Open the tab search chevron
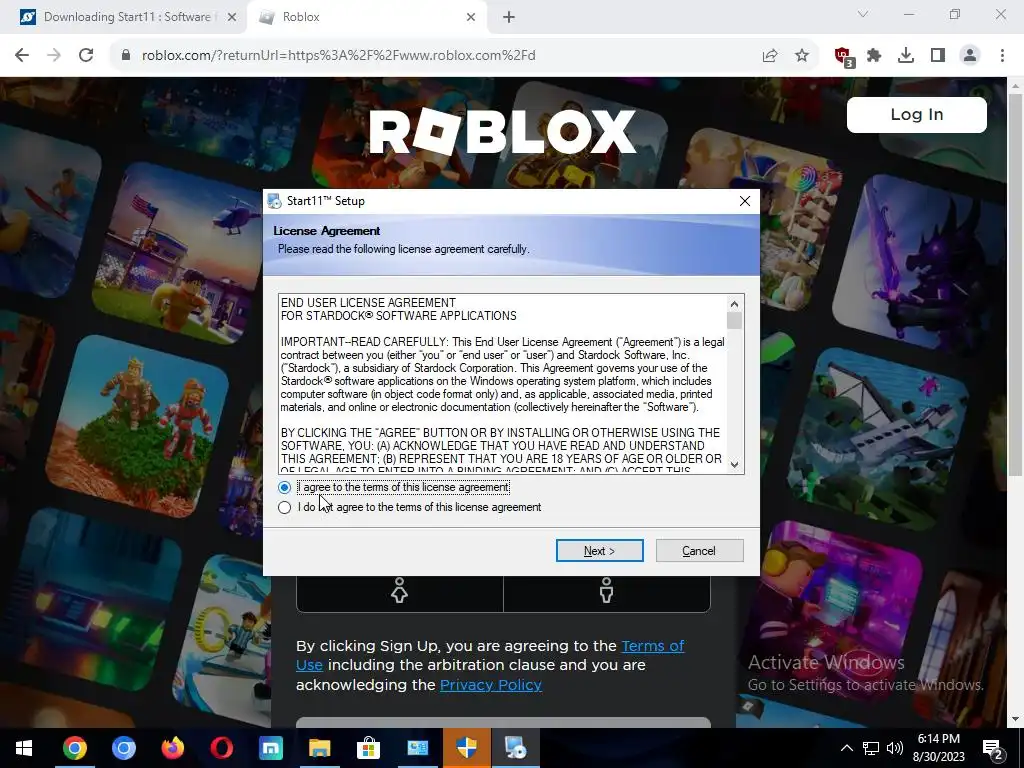The width and height of the screenshot is (1024, 768). (x=863, y=14)
